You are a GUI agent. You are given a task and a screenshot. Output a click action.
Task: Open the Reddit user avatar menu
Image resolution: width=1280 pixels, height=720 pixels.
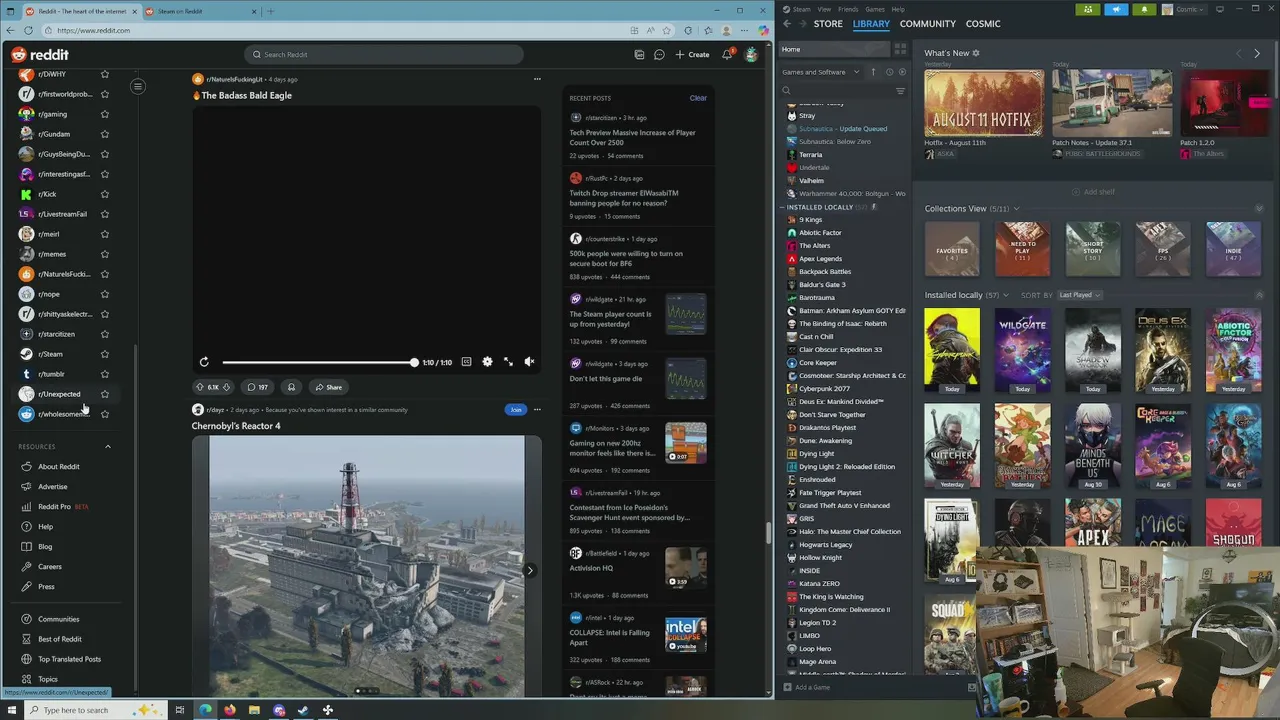click(x=751, y=54)
